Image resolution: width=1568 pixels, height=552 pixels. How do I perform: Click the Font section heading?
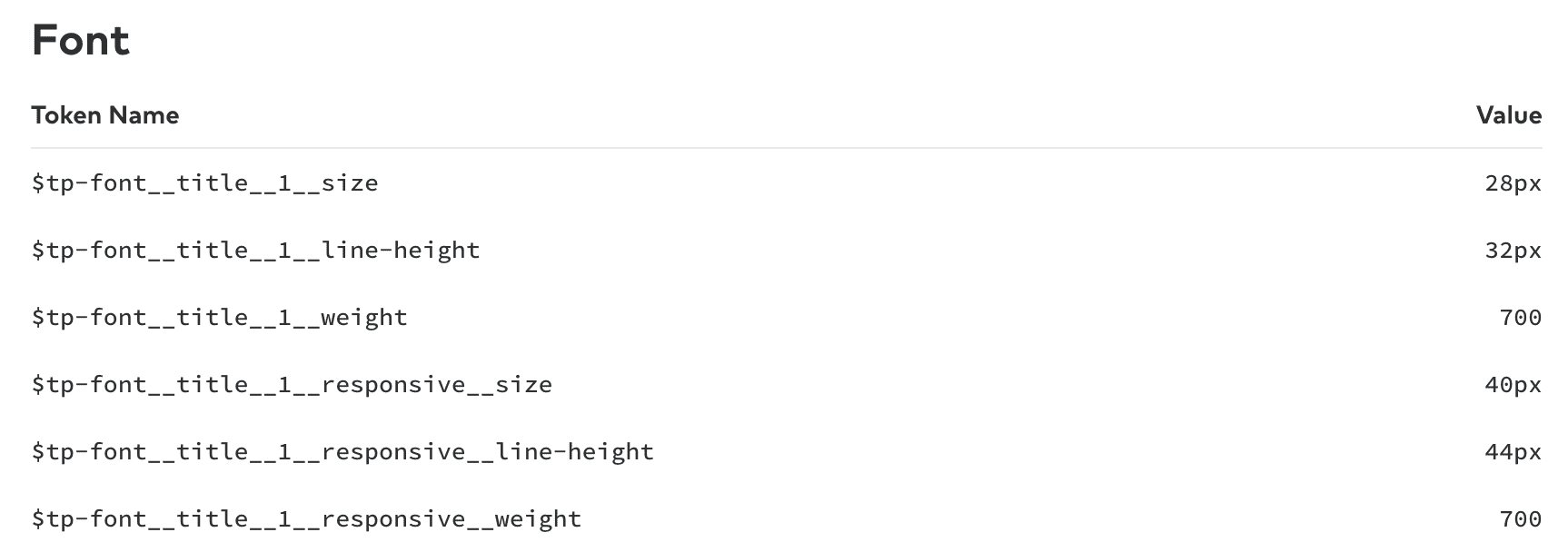81,41
